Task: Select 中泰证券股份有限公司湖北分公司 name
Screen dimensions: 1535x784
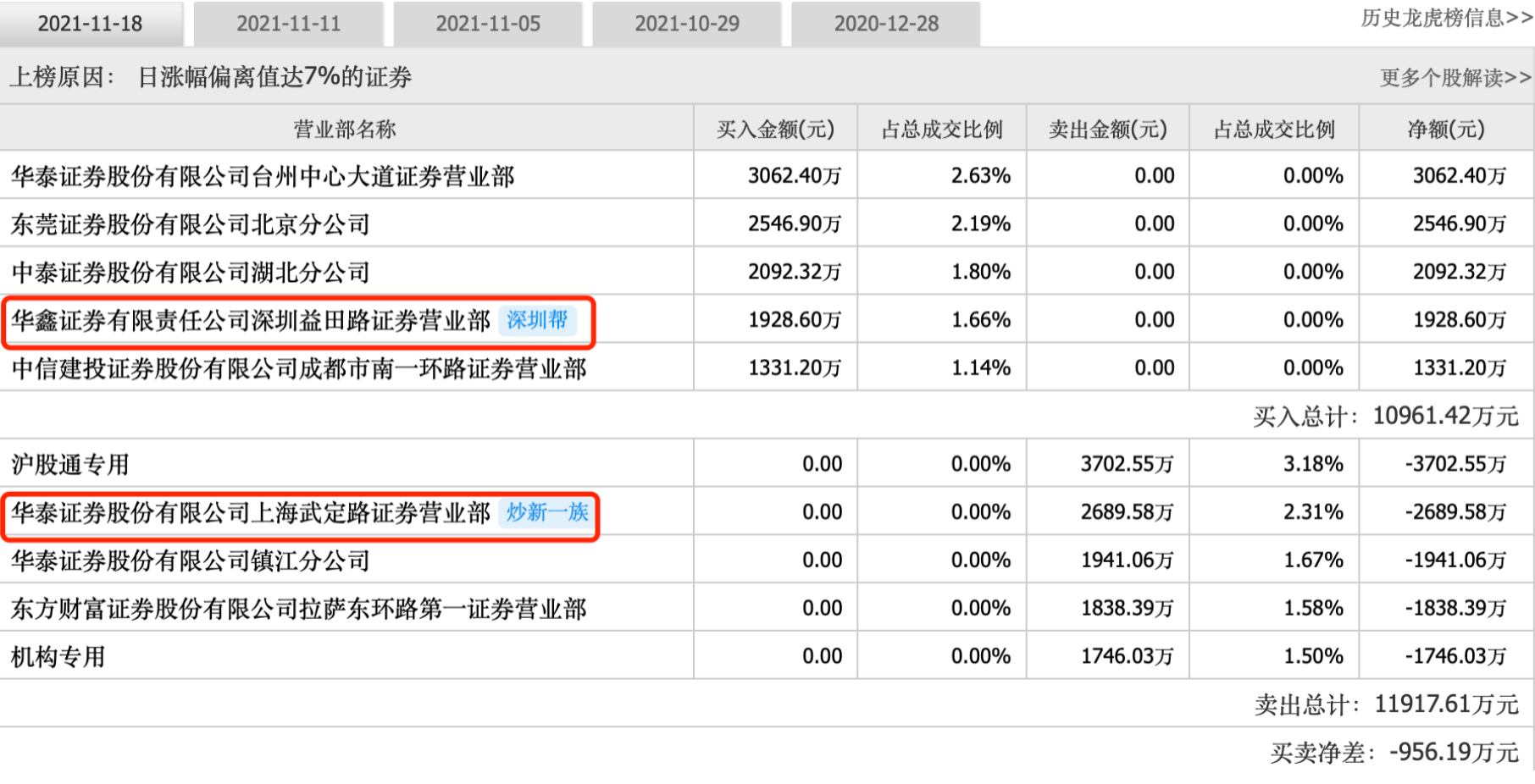Action: pyautogui.click(x=191, y=273)
